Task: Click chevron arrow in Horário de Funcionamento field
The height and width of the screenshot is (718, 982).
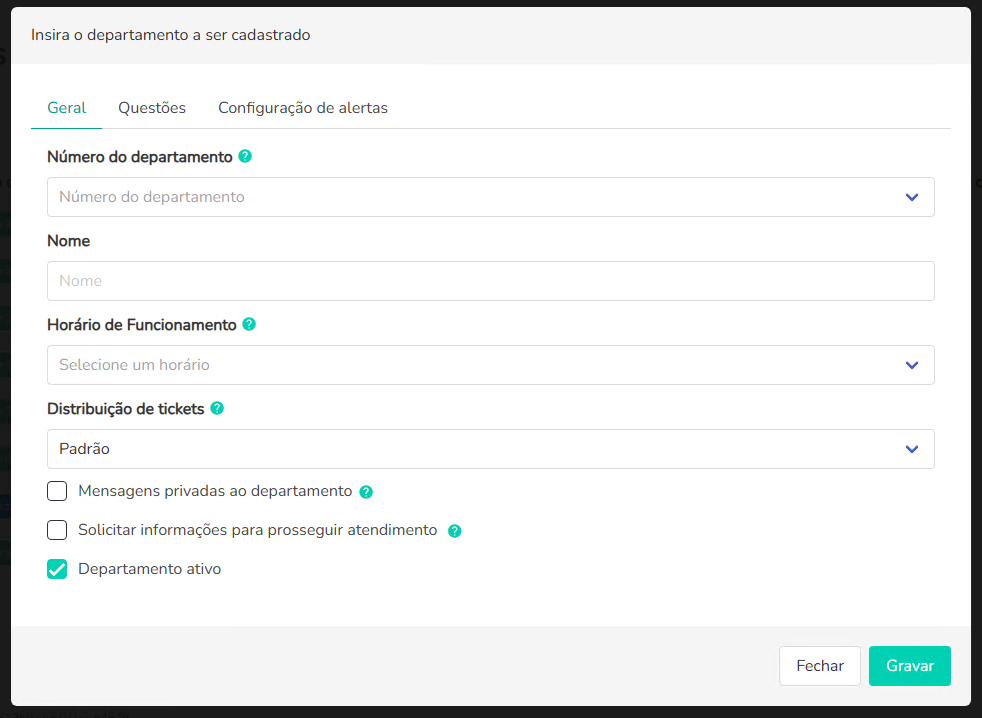Action: (x=912, y=365)
